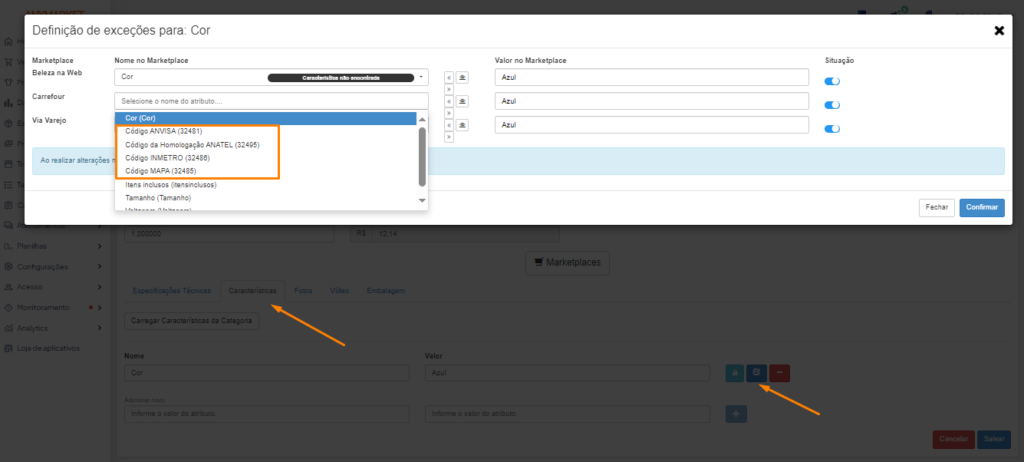This screenshot has width=1024, height=462.
Task: Expand the Analytics sidebar menu arrow
Action: [99, 328]
